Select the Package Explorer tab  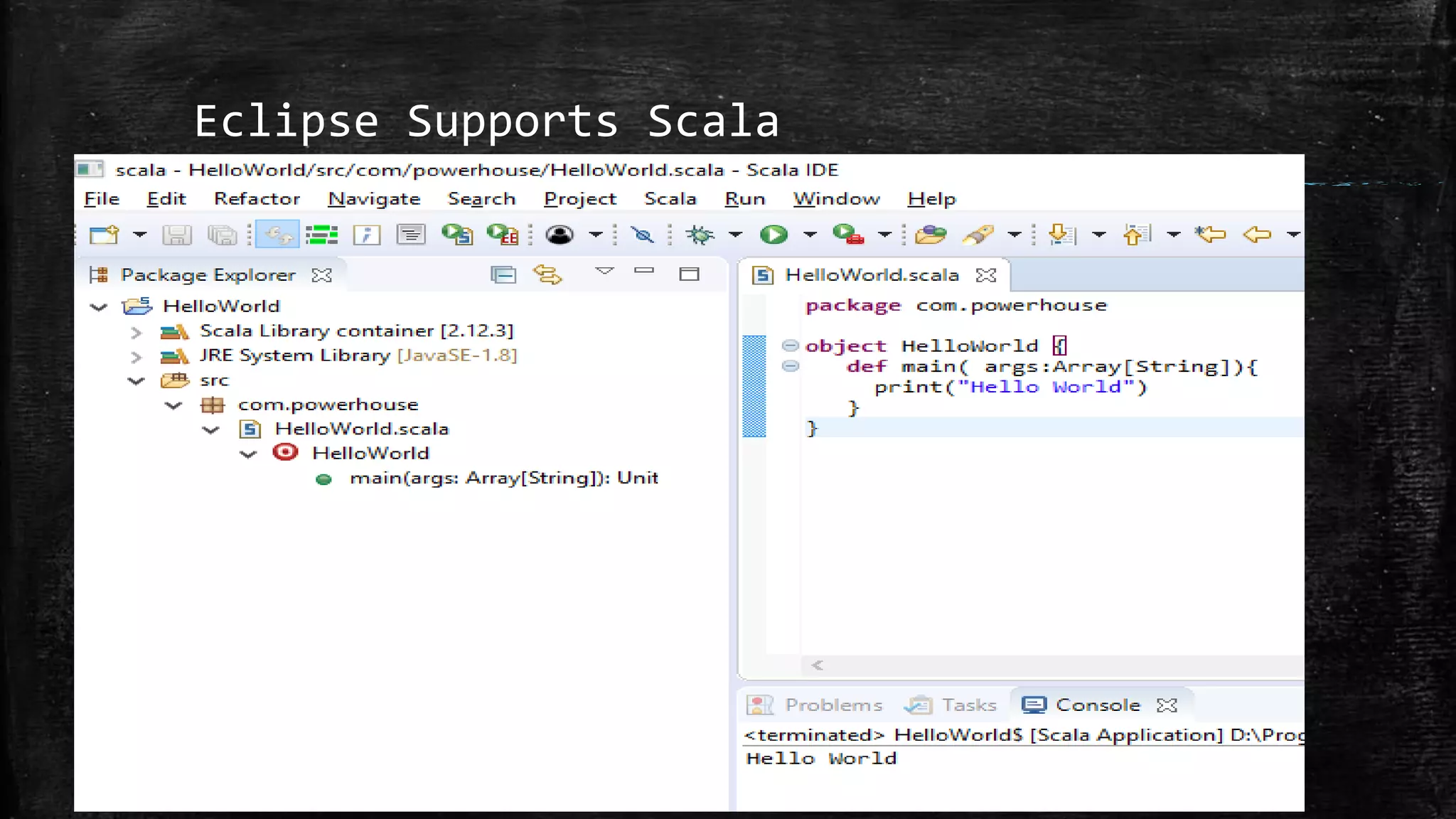point(208,274)
